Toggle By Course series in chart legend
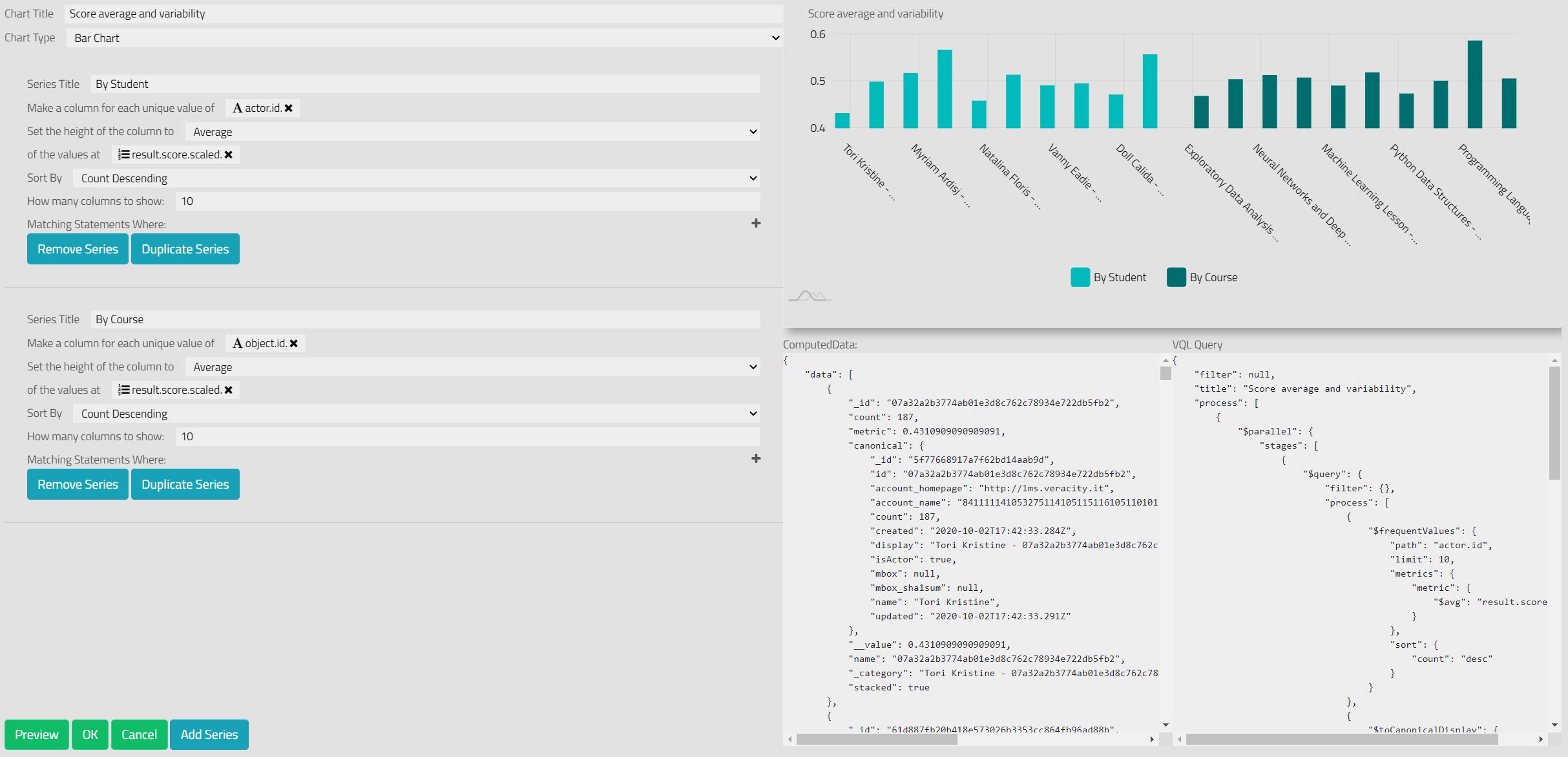The image size is (1568, 757). [1202, 277]
